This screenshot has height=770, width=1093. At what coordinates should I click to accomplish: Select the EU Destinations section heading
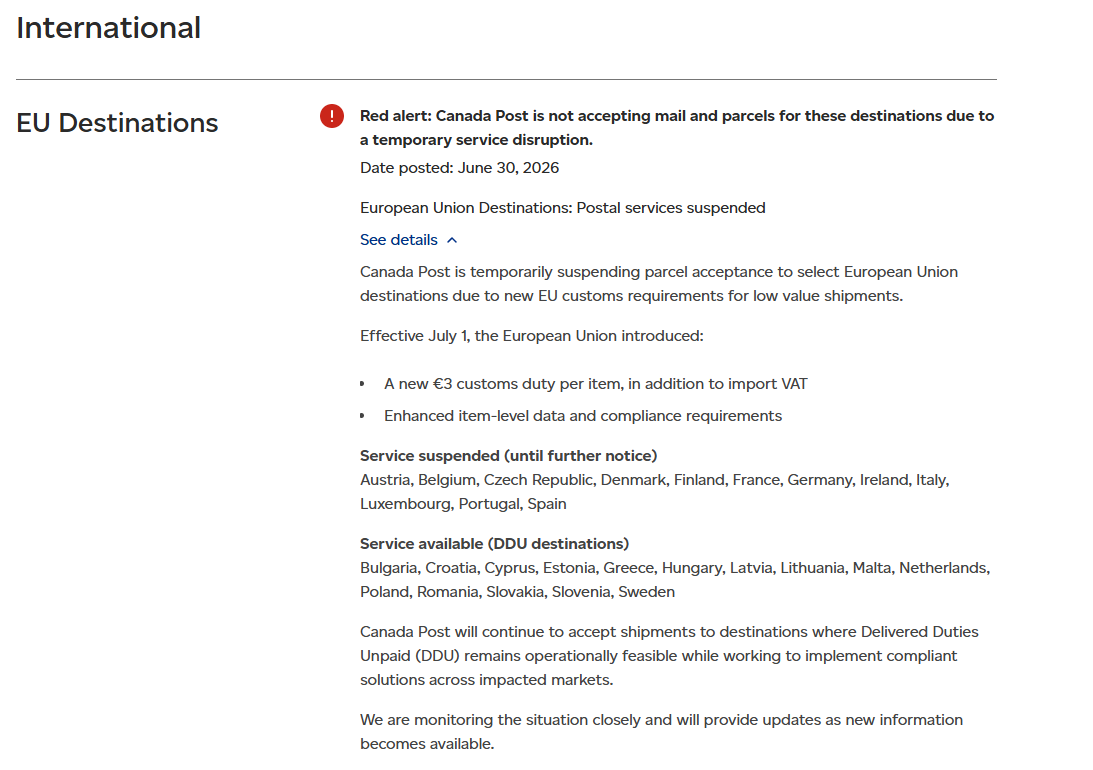(117, 123)
